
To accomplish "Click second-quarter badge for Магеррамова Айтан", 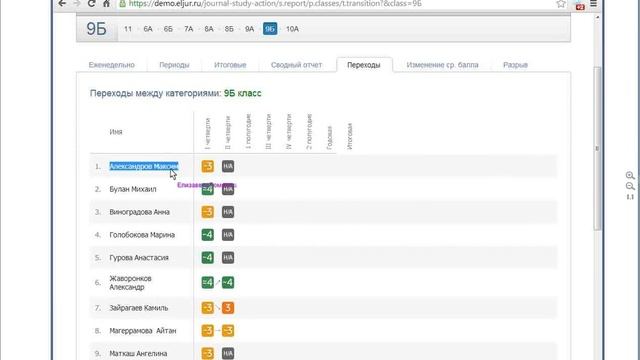I will coord(228,331).
